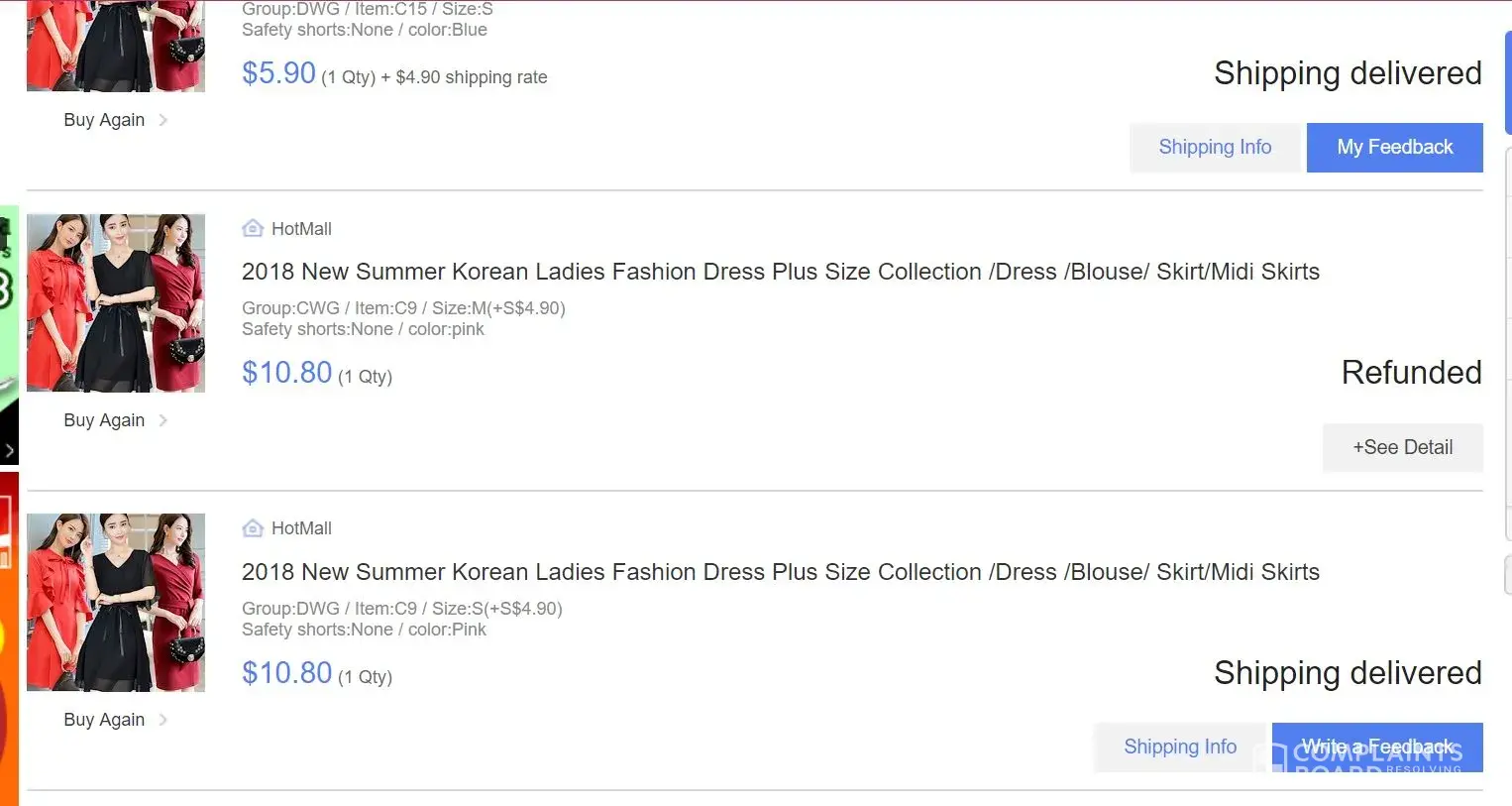Click the HotMall shop icon on the Size:S Pink order
This screenshot has width=1512, height=806.
coord(253,528)
